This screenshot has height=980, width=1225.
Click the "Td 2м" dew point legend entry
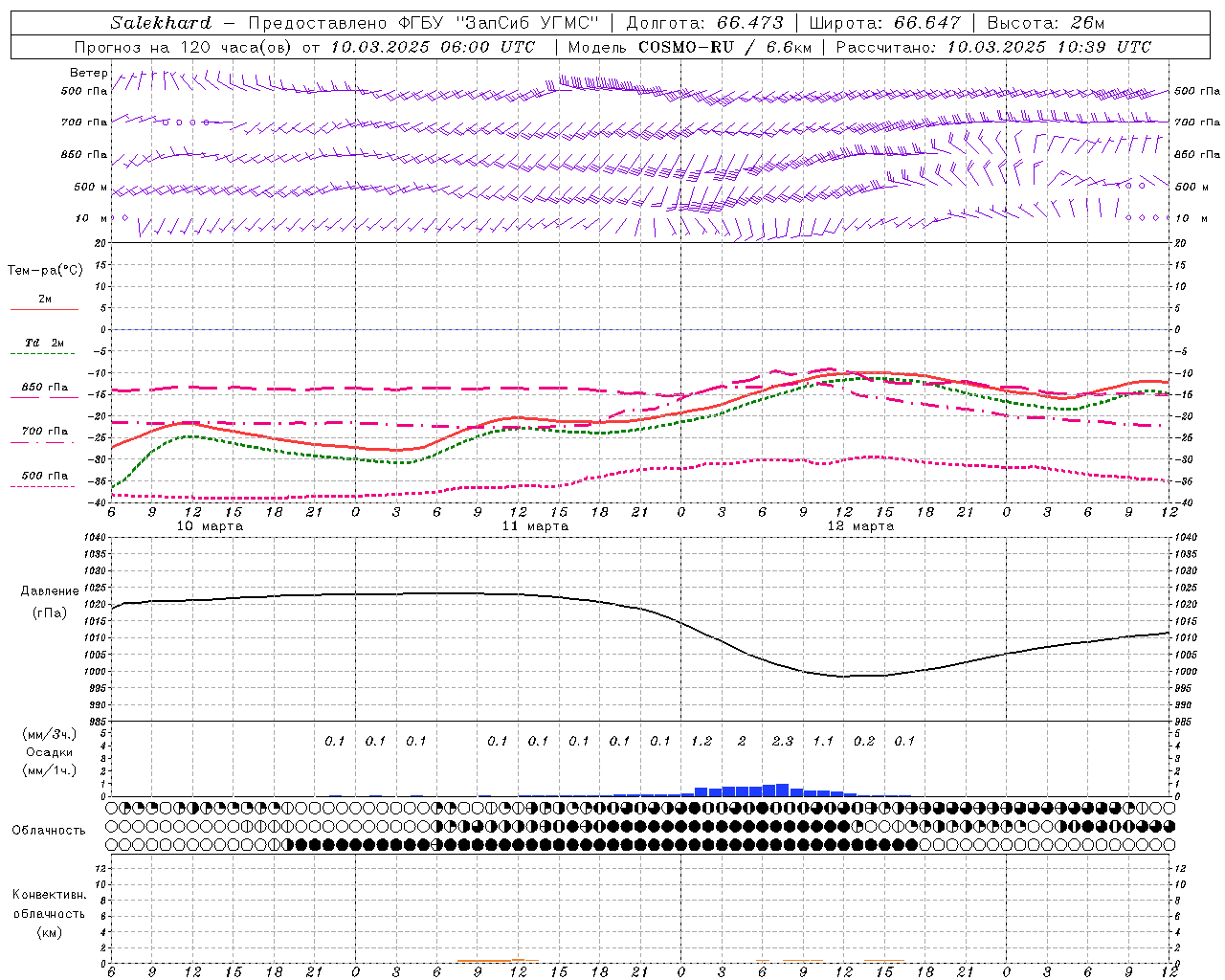point(45,343)
